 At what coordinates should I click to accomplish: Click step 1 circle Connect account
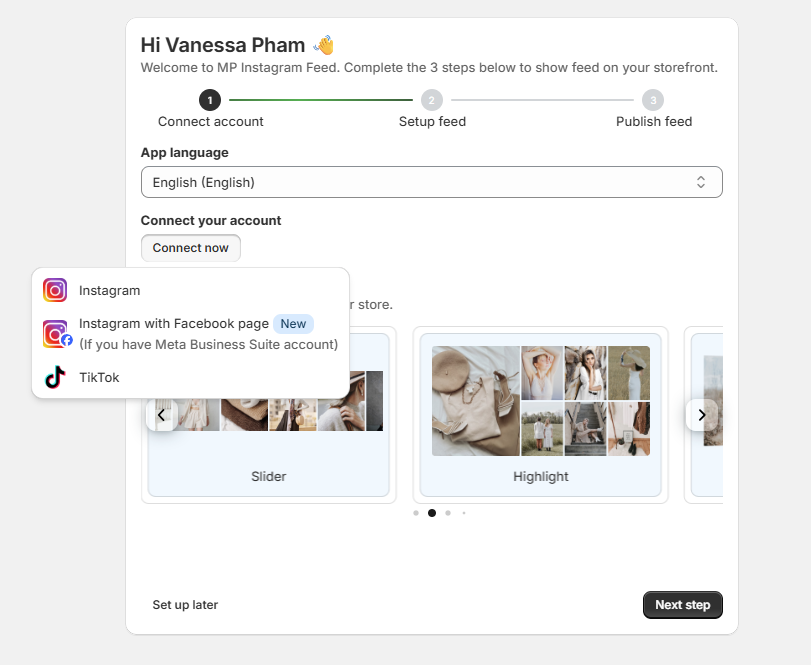pos(209,100)
